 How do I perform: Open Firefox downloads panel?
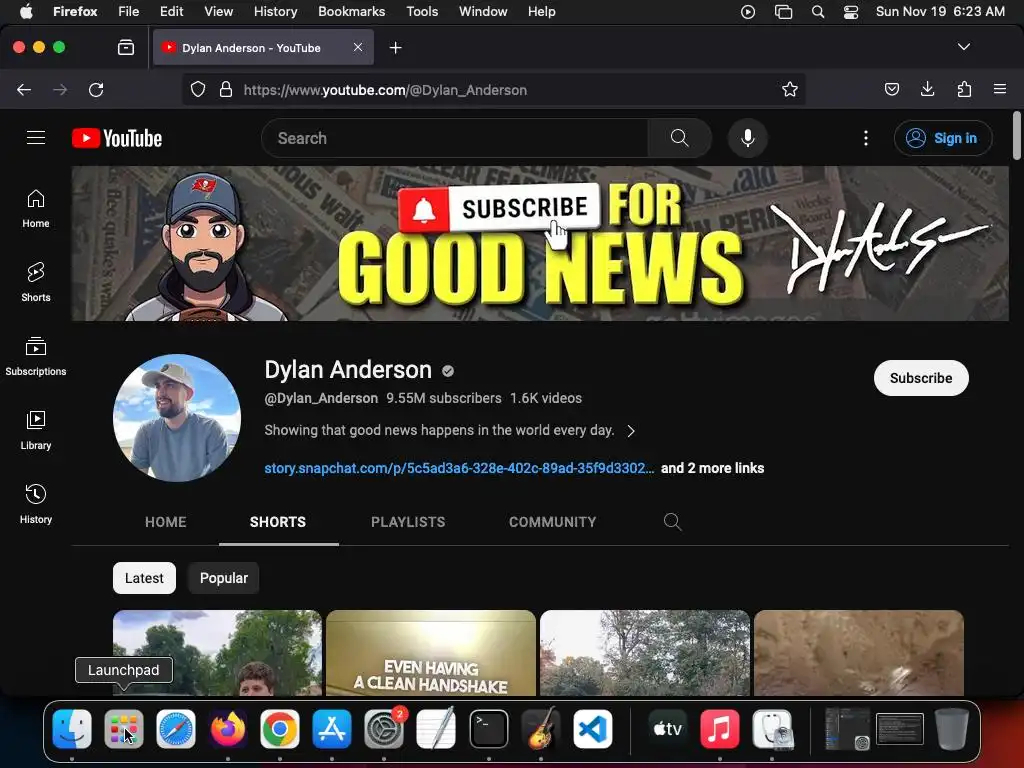(927, 89)
